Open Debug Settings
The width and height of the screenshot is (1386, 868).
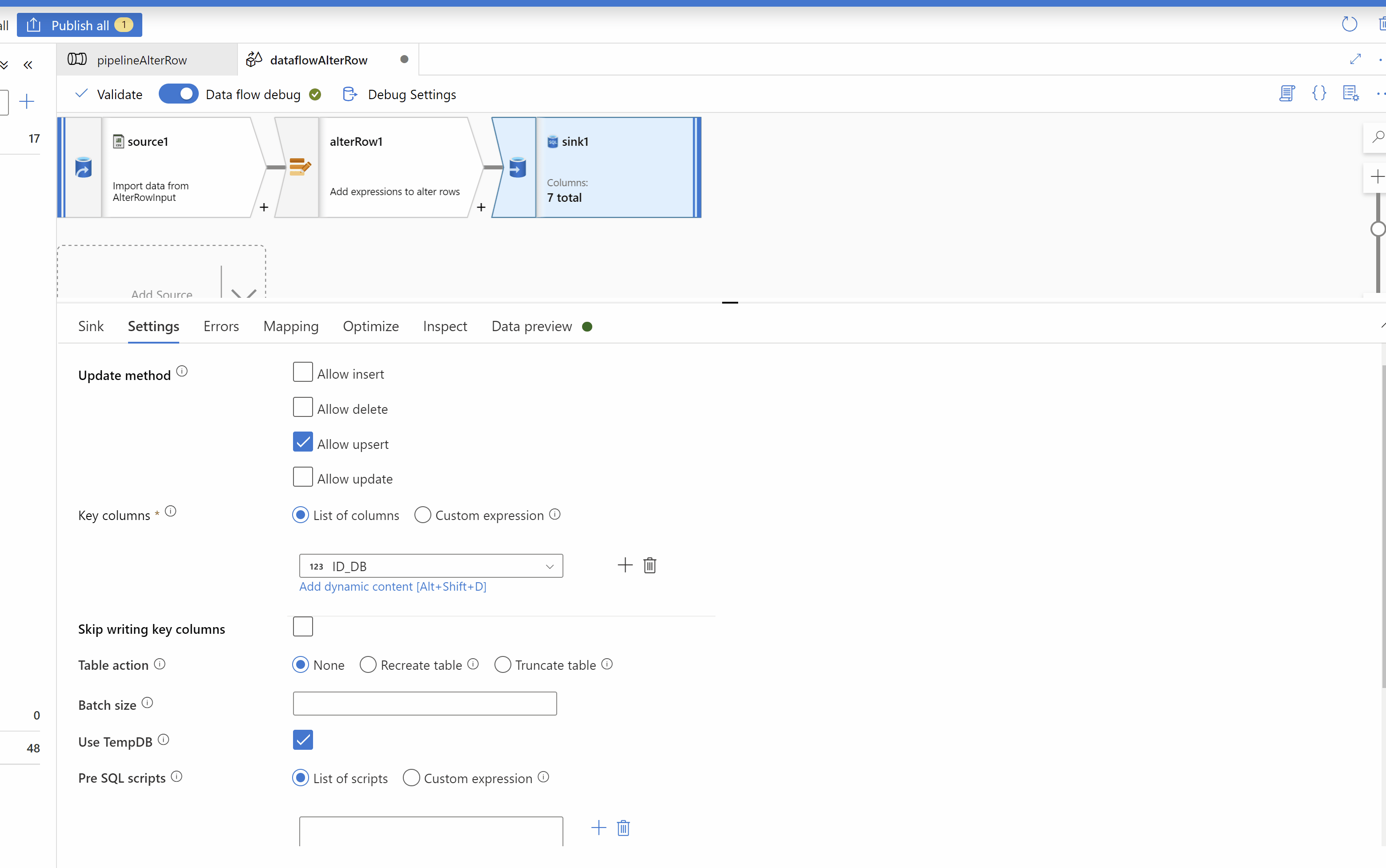pos(411,94)
